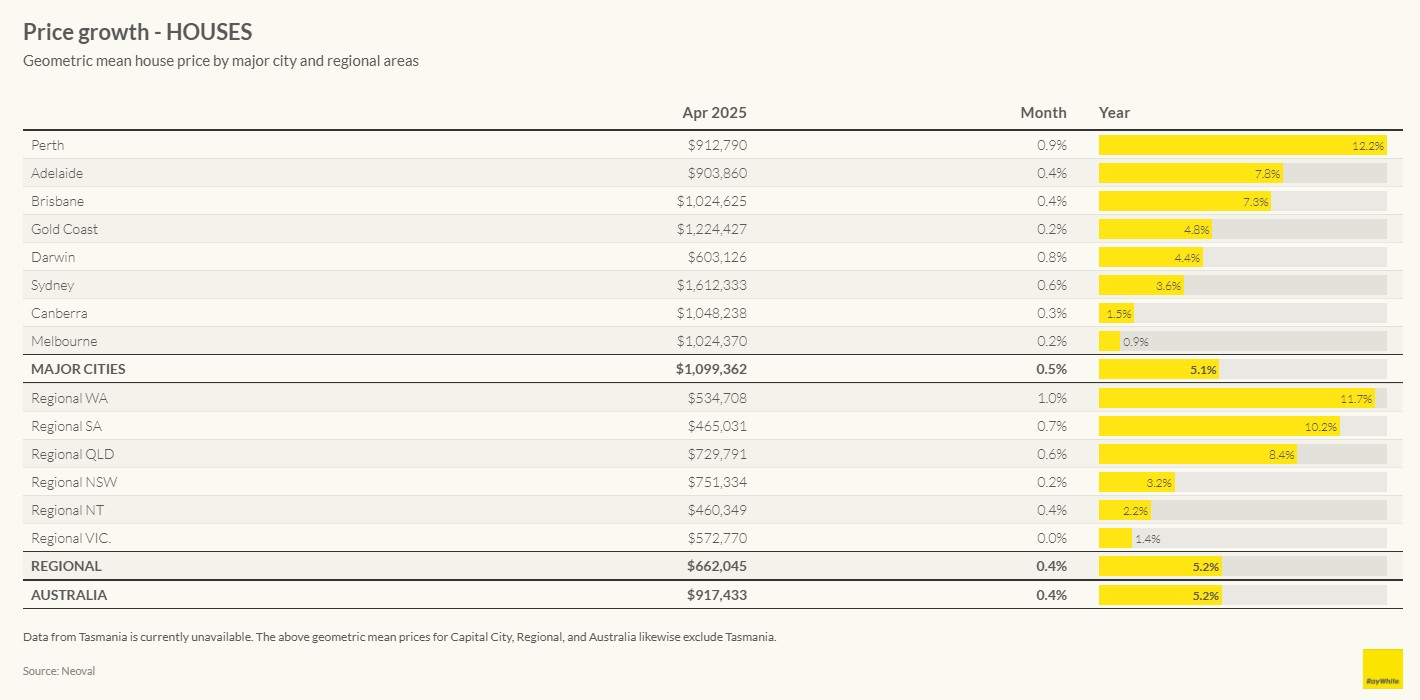Click the MAJOR CITIES summary row label

[78, 369]
